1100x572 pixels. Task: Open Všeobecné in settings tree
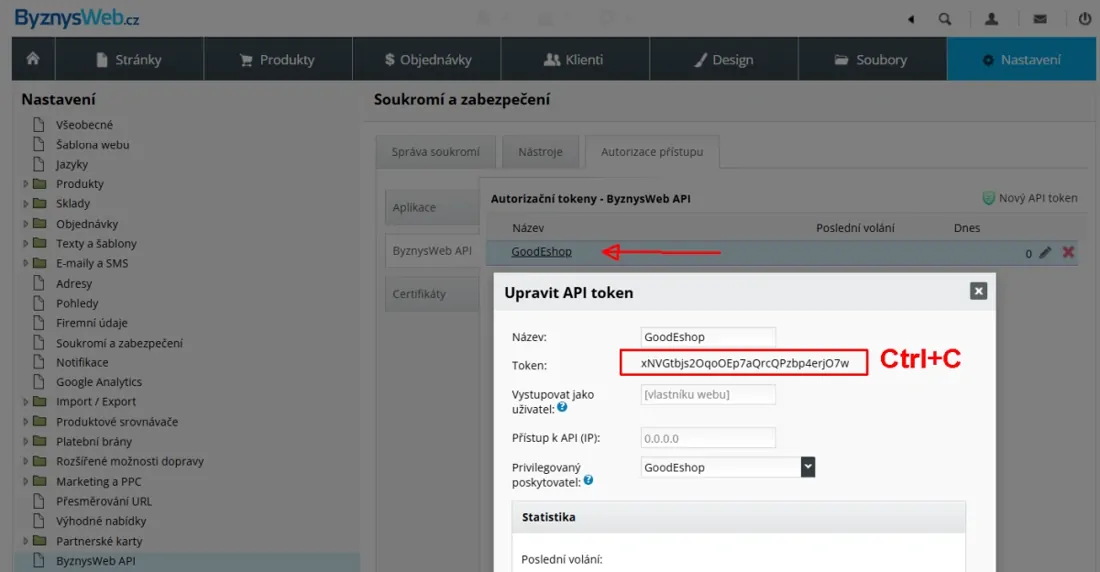(x=84, y=125)
